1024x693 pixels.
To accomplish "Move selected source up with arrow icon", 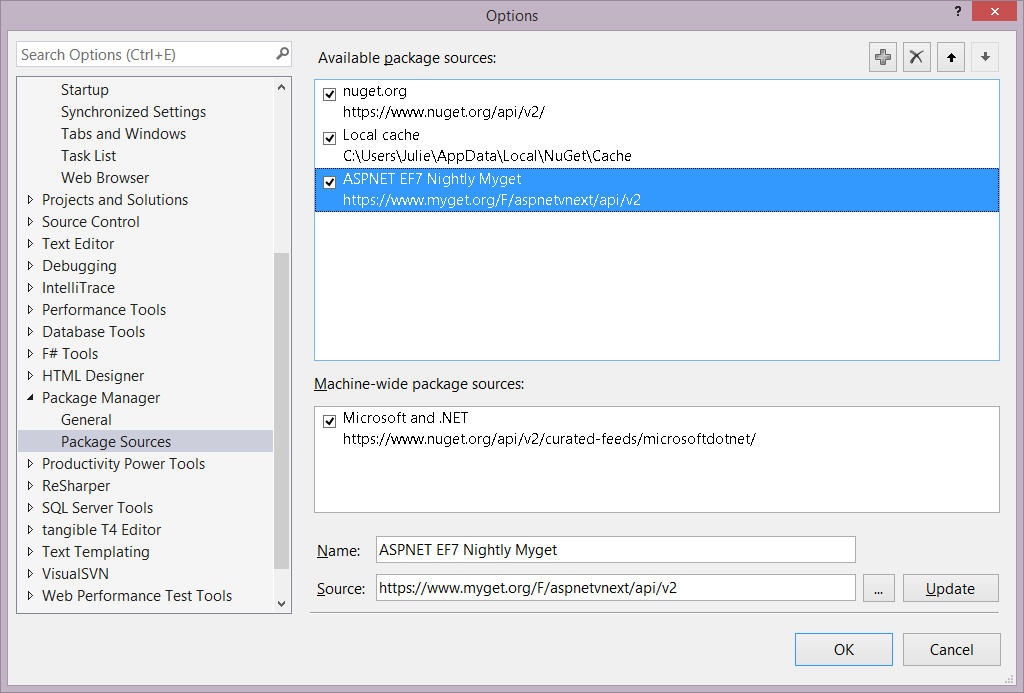I will tap(951, 57).
